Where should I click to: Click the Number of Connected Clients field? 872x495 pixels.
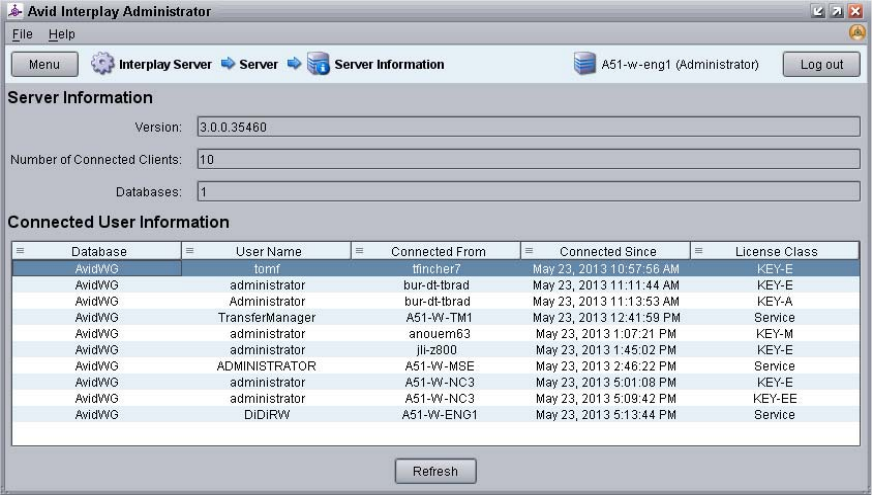[x=528, y=159]
